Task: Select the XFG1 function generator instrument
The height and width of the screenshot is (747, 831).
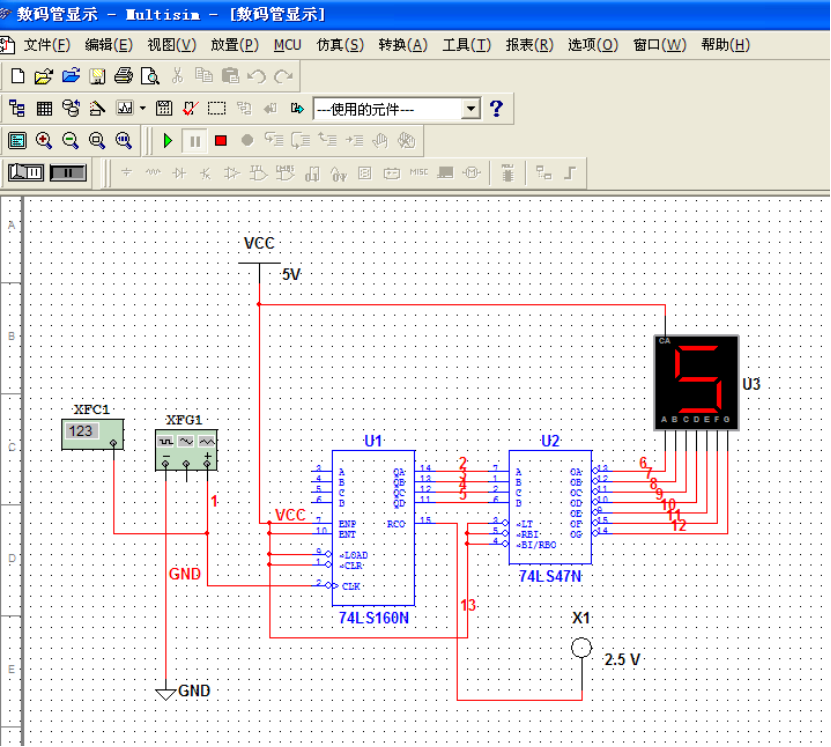Action: 186,449
